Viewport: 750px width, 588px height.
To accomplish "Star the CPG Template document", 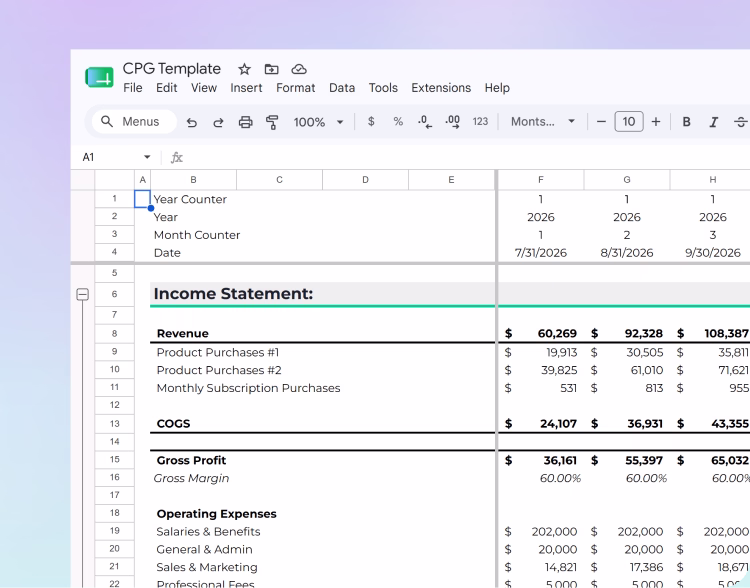I will pos(244,69).
